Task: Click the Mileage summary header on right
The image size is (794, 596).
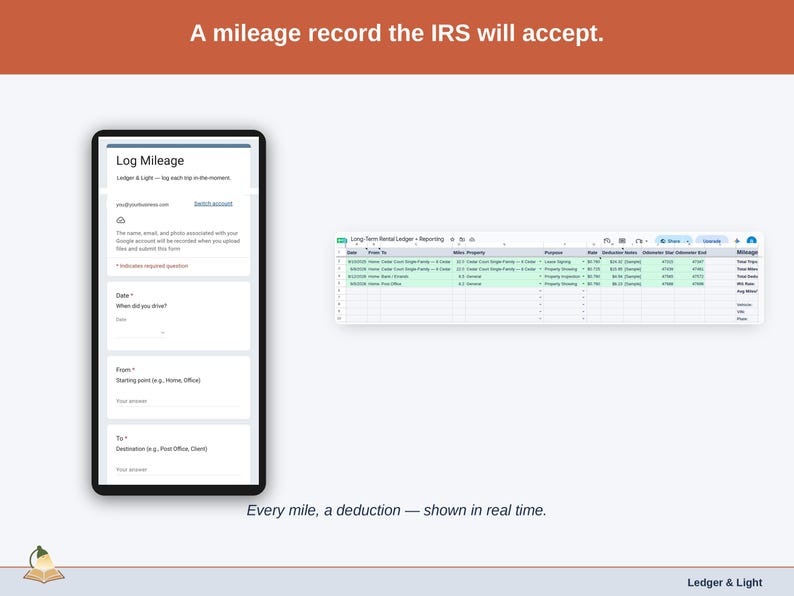Action: (747, 252)
